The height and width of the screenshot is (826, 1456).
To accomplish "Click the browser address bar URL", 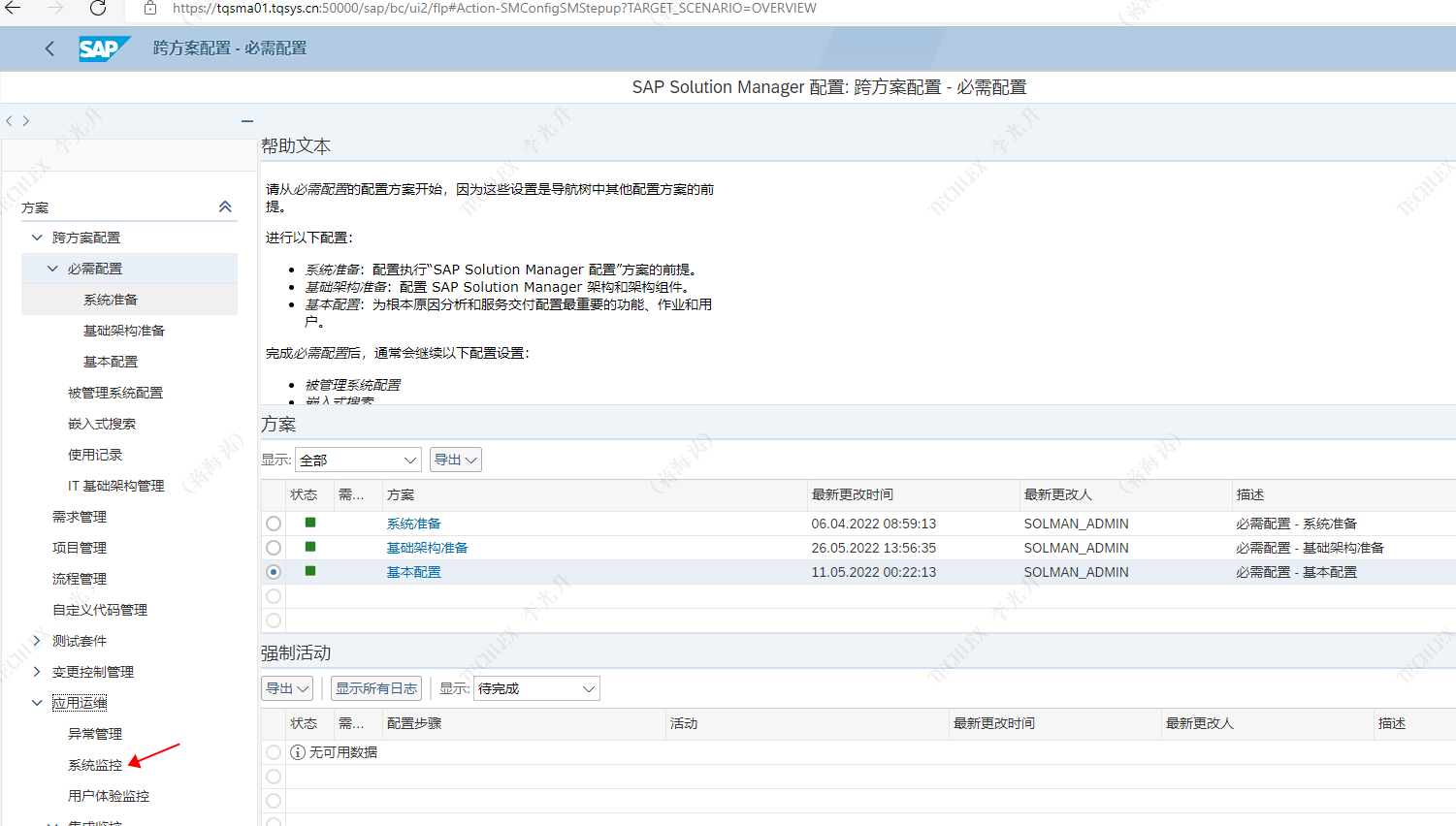I will (494, 9).
